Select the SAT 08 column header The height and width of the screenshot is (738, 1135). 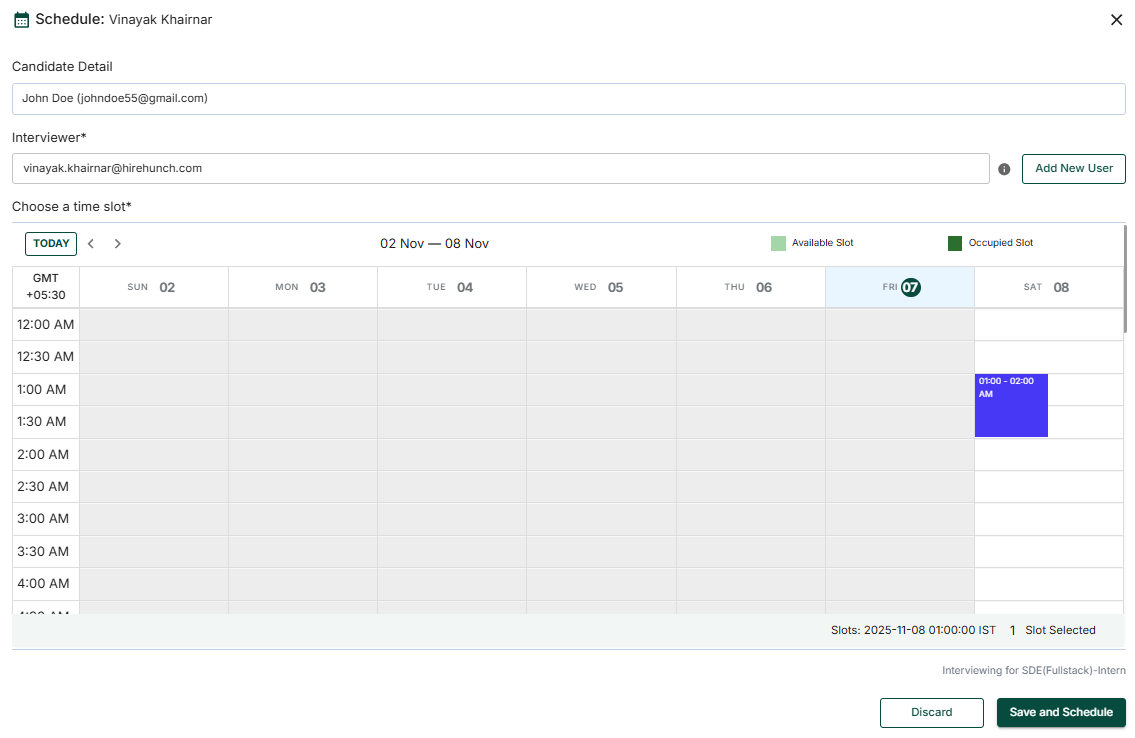click(1048, 287)
